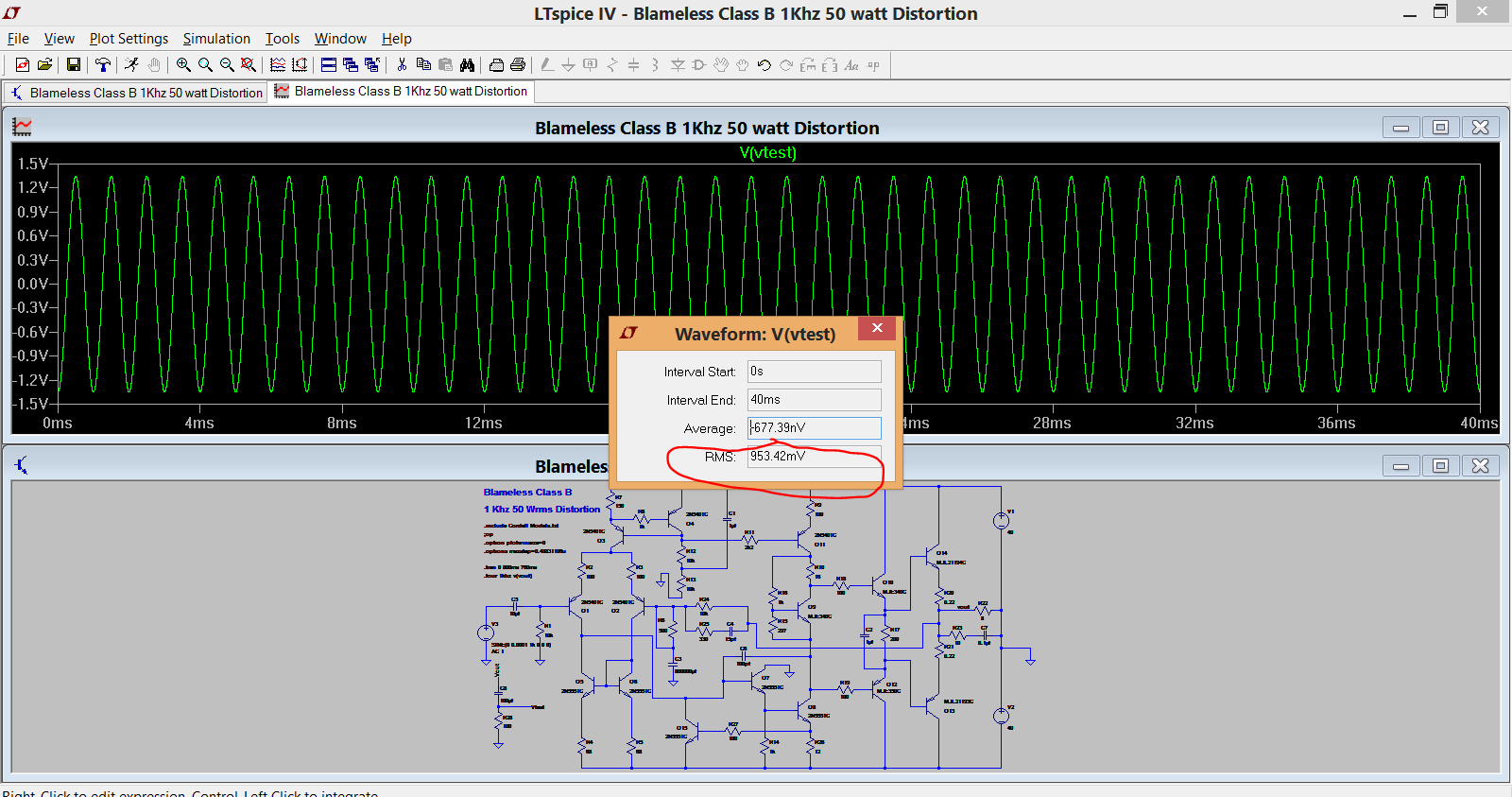This screenshot has width=1512, height=797.
Task: Open the Tools menu
Action: [x=282, y=39]
